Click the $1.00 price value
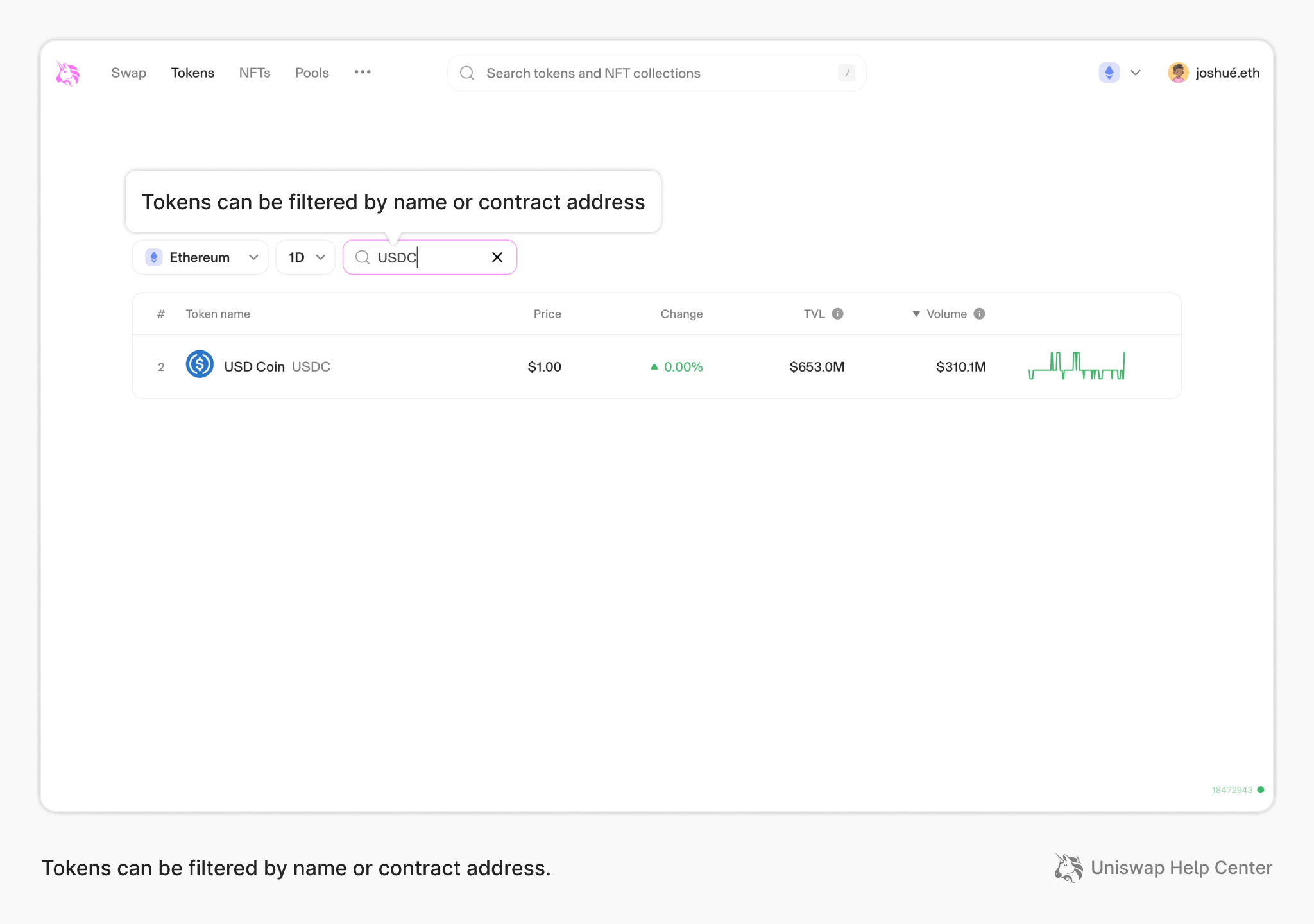 (544, 366)
